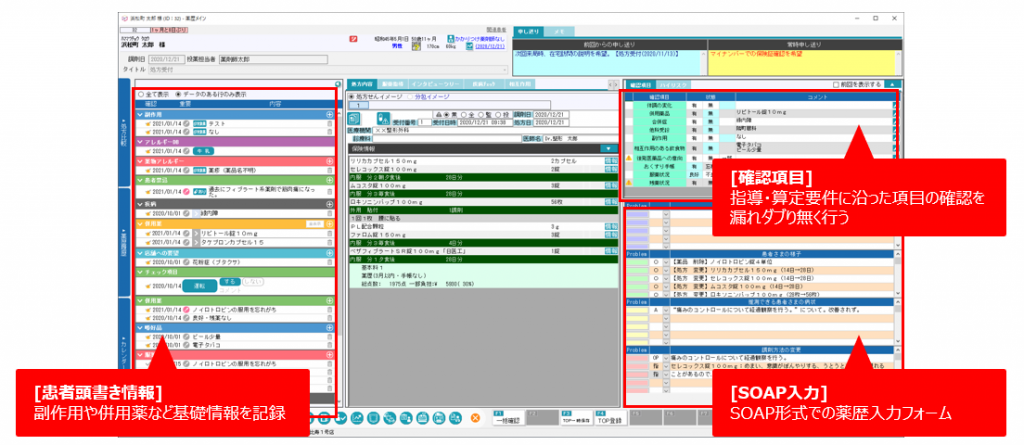The height and width of the screenshot is (445, 1024).
Task: Open the メモ tab
Action: [x=559, y=31]
